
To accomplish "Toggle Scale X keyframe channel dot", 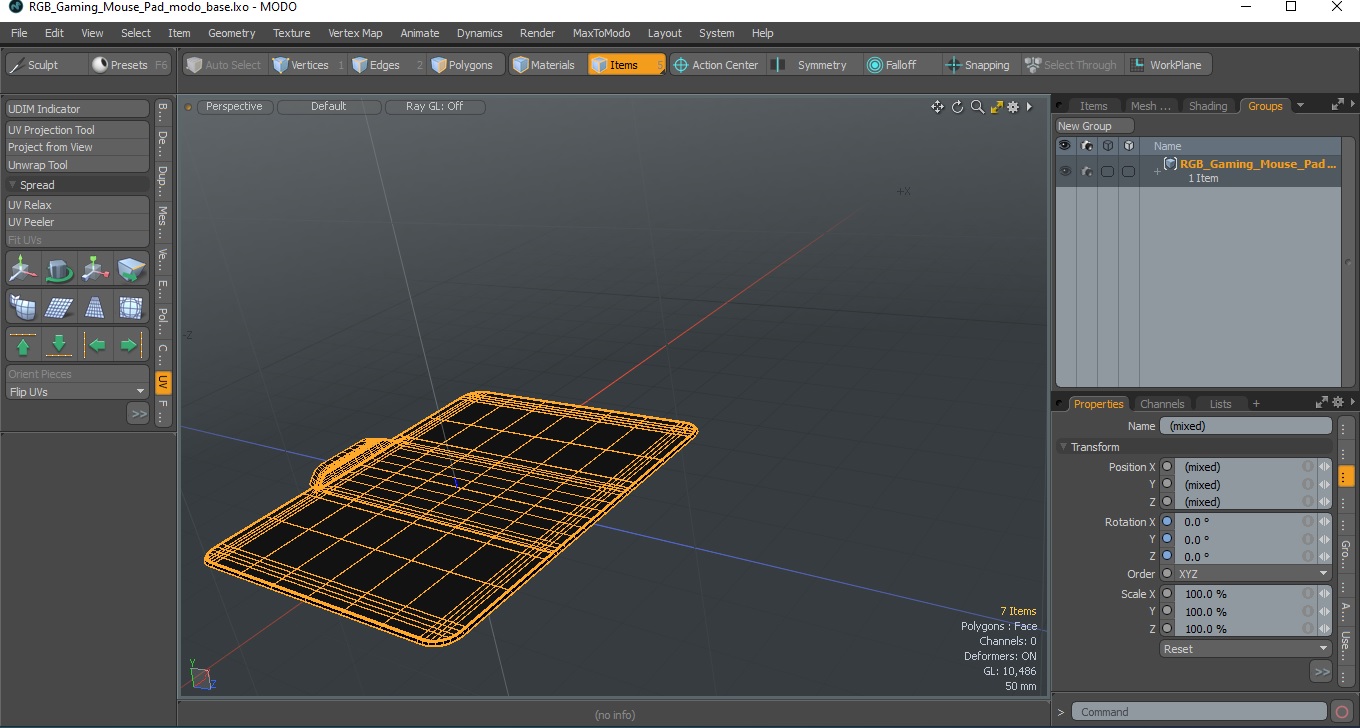I will pyautogui.click(x=1167, y=594).
